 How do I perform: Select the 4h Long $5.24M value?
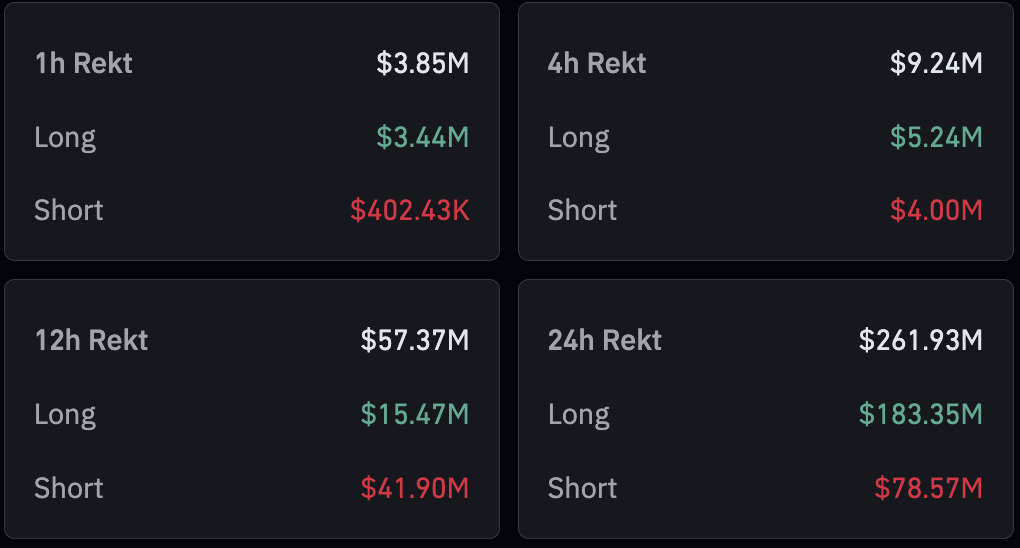[936, 137]
